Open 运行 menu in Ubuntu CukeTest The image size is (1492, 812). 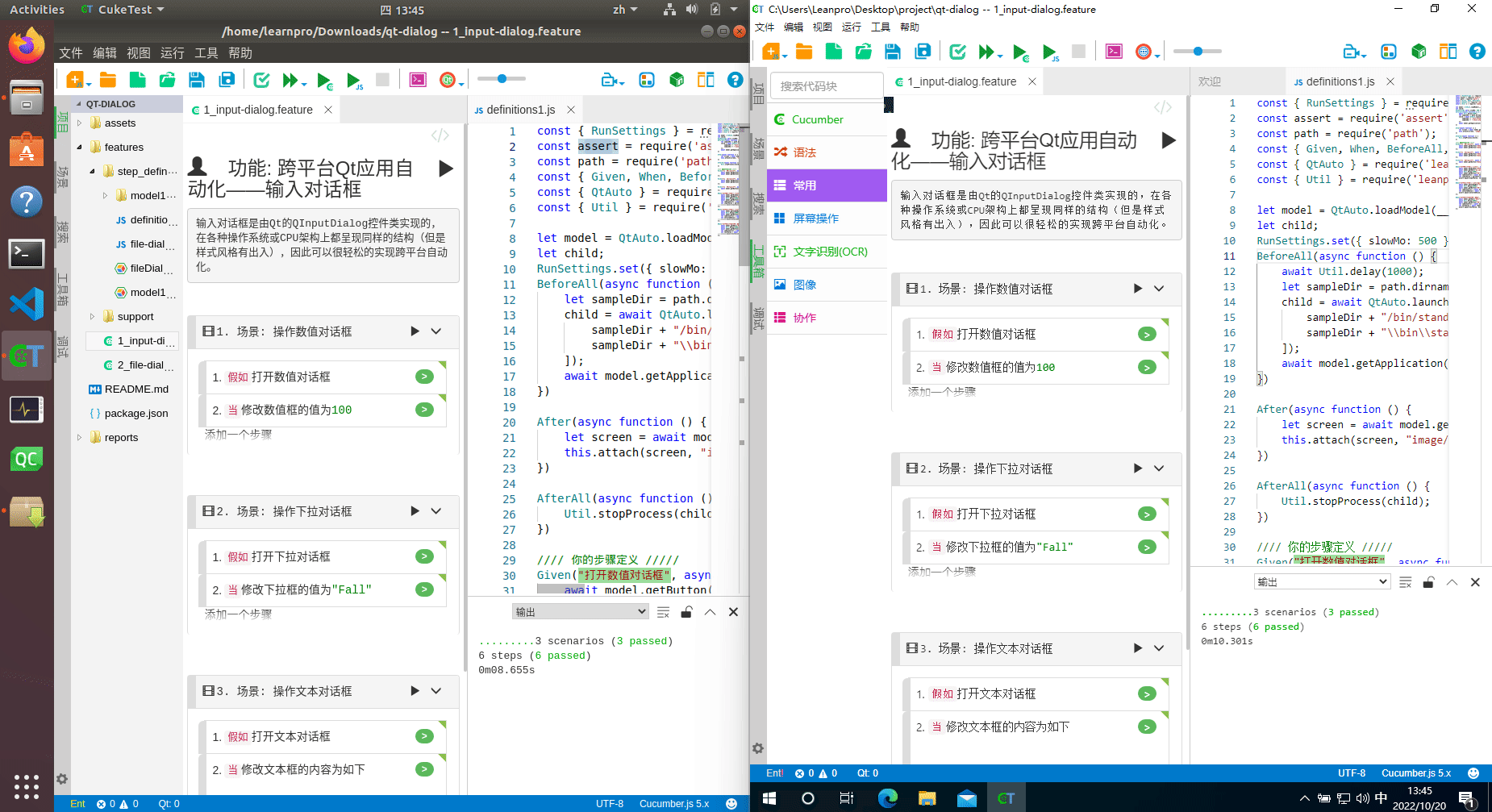click(x=172, y=53)
